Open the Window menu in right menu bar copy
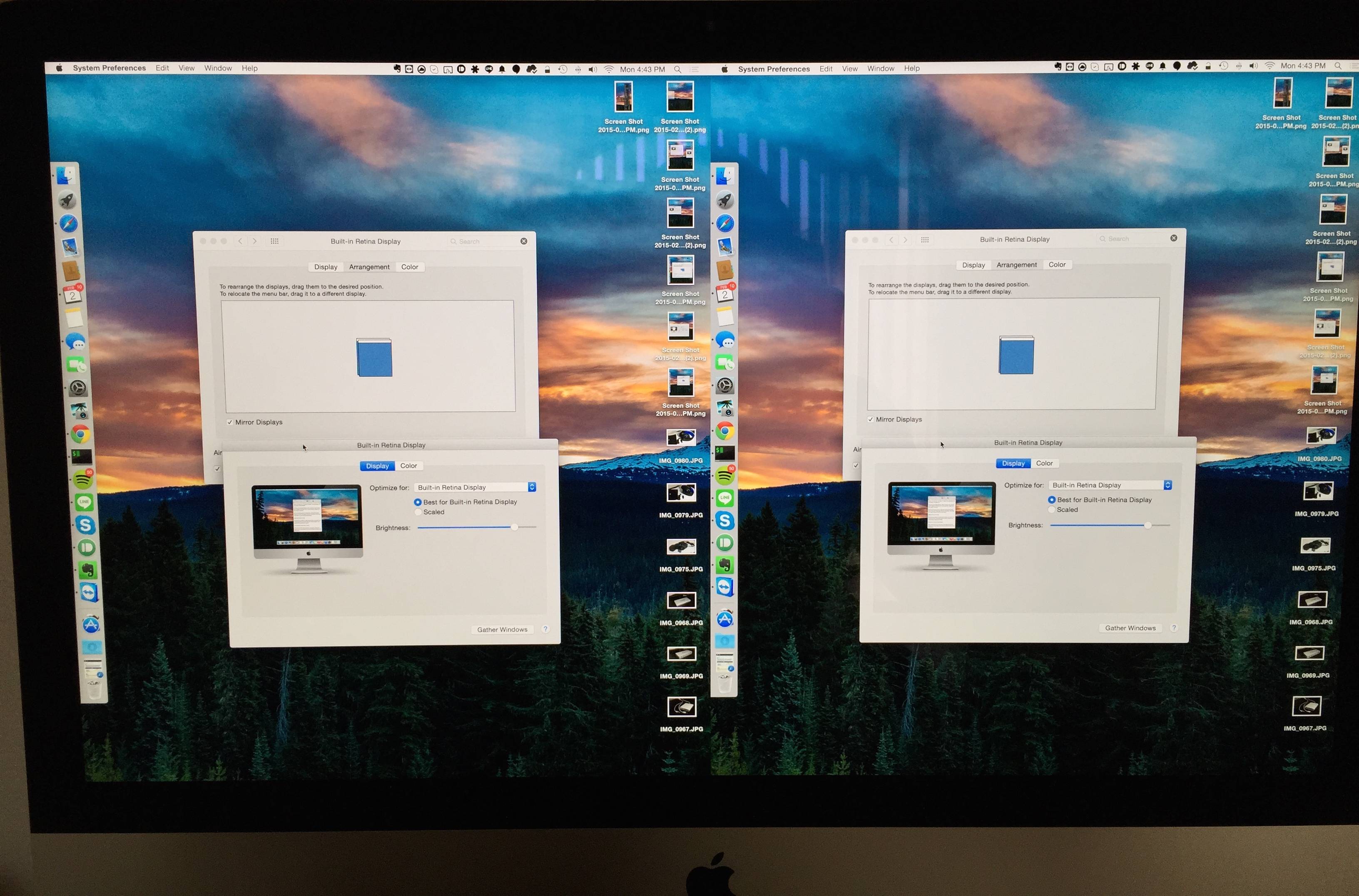Image resolution: width=1359 pixels, height=896 pixels. coord(880,69)
